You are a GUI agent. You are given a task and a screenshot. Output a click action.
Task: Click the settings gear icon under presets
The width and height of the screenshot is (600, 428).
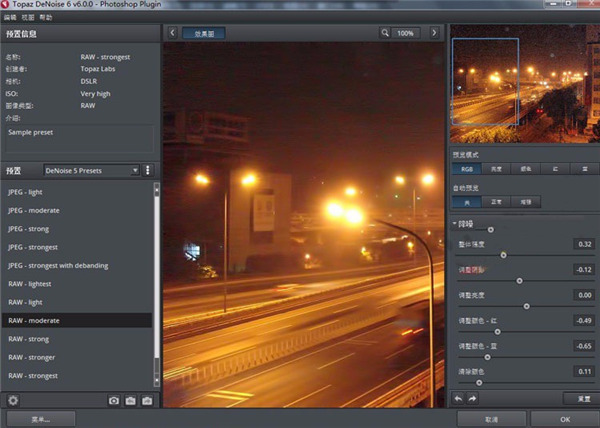13,401
